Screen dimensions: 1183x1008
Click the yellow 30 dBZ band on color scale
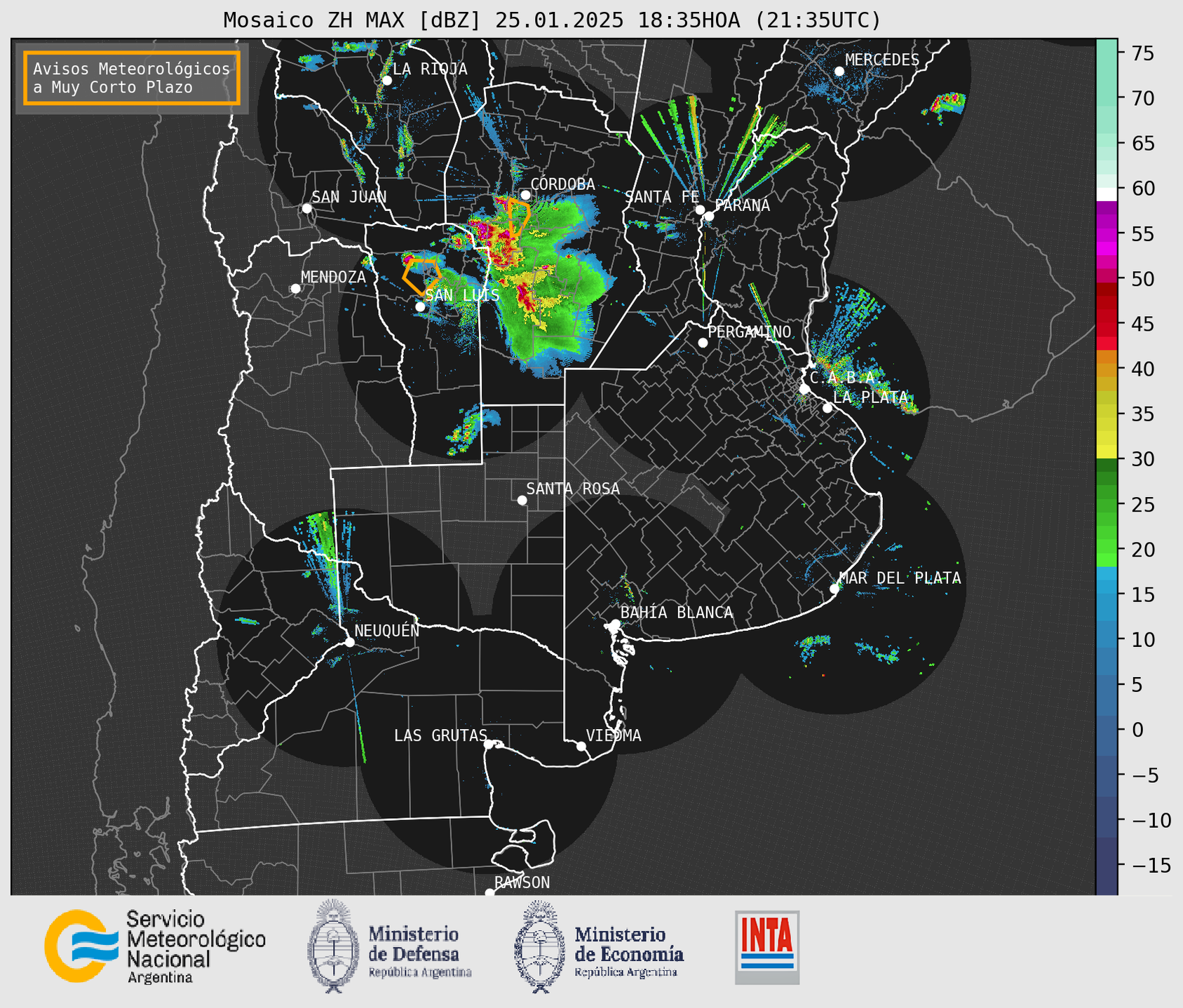tap(1107, 452)
